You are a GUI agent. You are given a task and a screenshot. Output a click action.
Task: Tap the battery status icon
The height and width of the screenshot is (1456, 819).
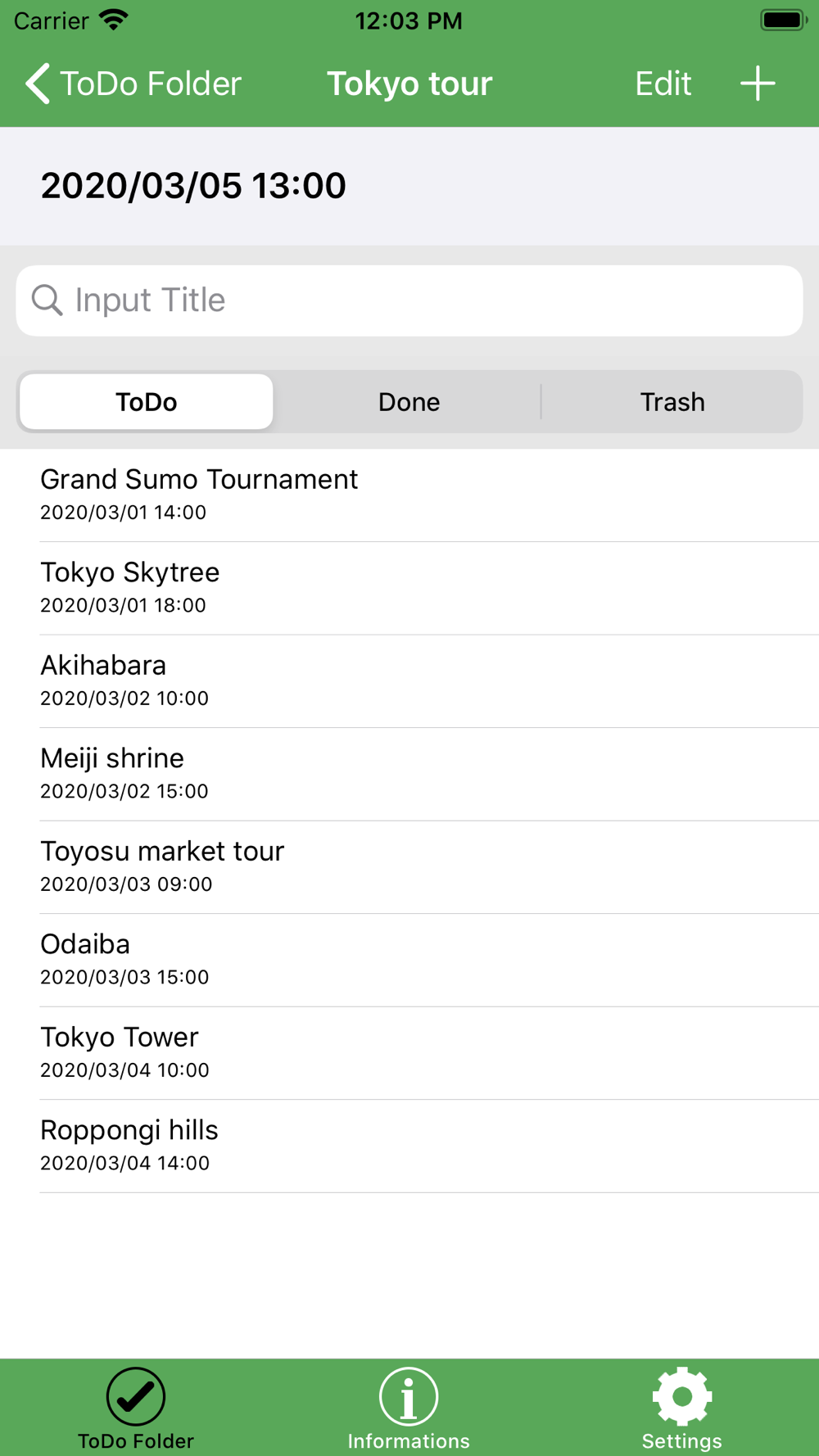[x=784, y=20]
